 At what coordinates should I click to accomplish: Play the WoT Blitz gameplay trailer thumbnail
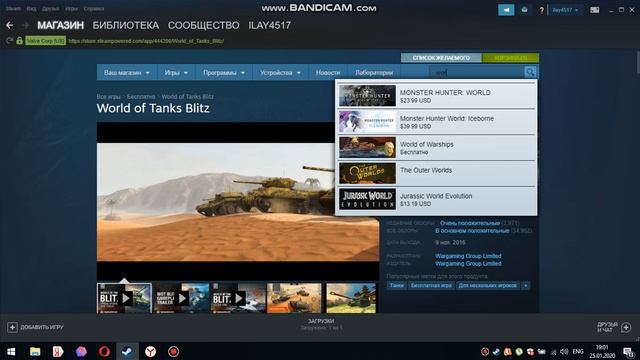(182, 298)
